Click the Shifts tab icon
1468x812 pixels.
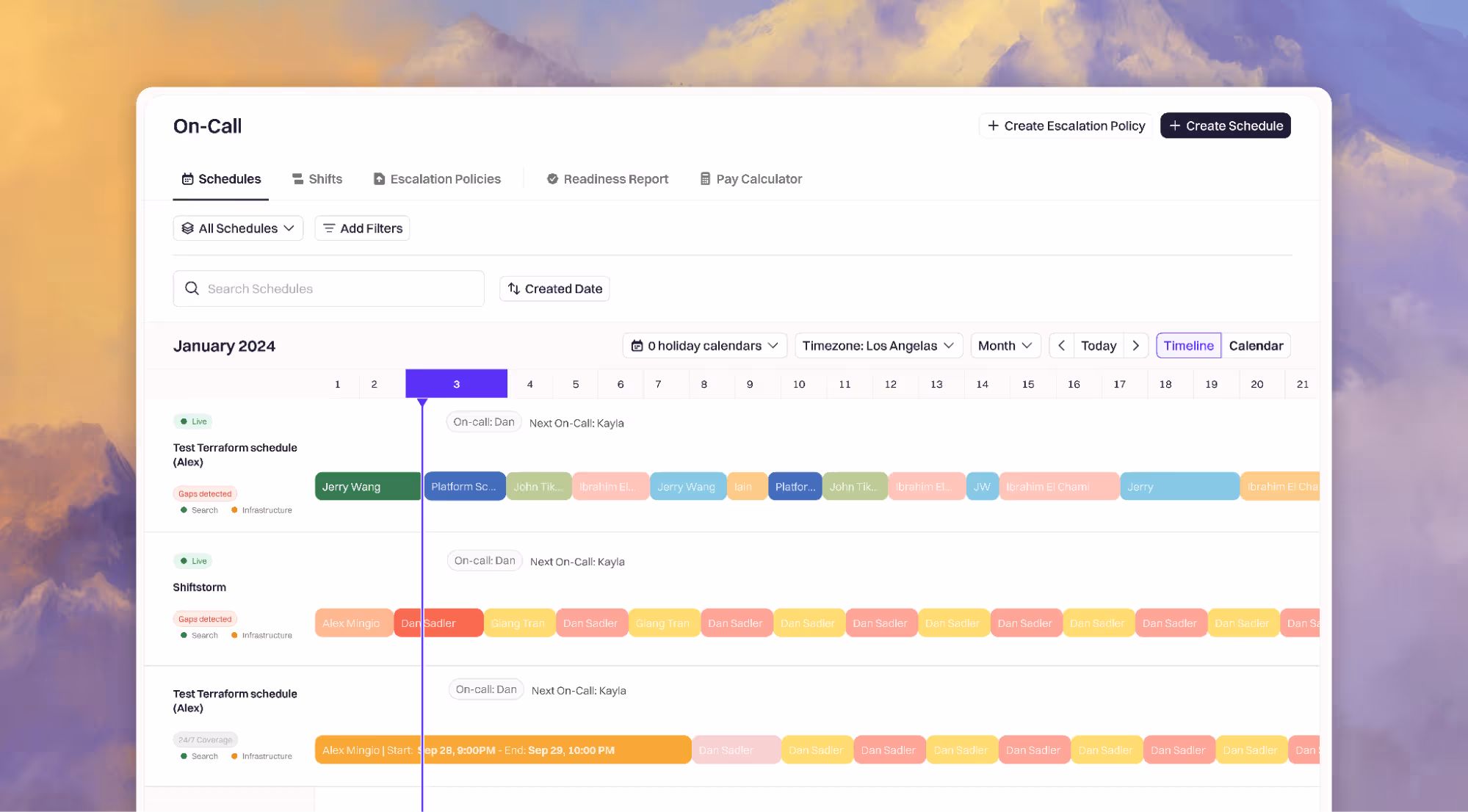[297, 179]
